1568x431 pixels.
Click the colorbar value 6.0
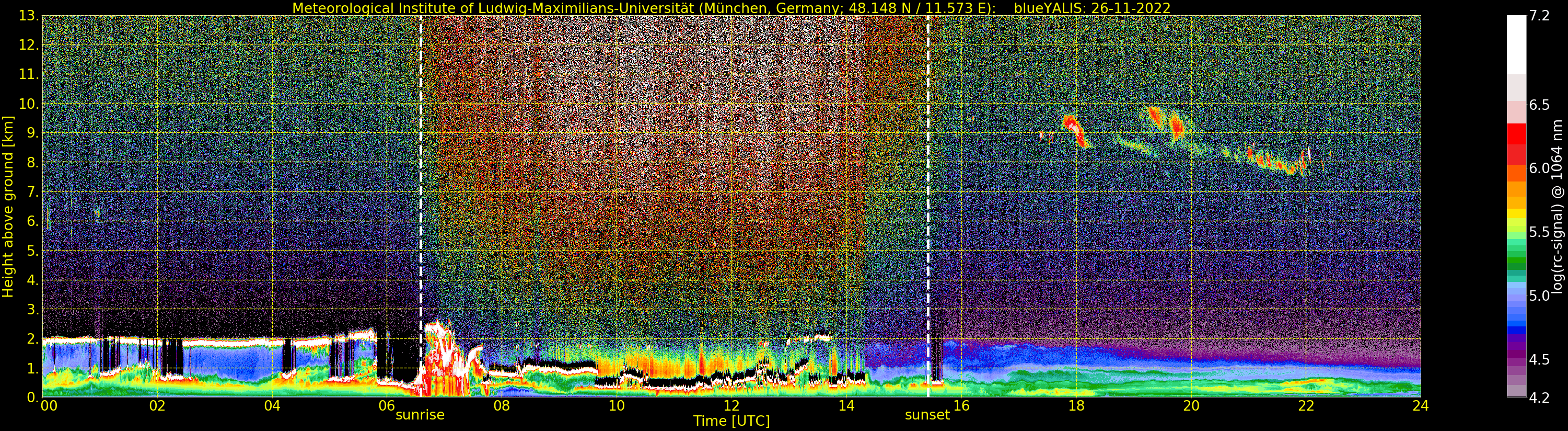[x=1539, y=168]
